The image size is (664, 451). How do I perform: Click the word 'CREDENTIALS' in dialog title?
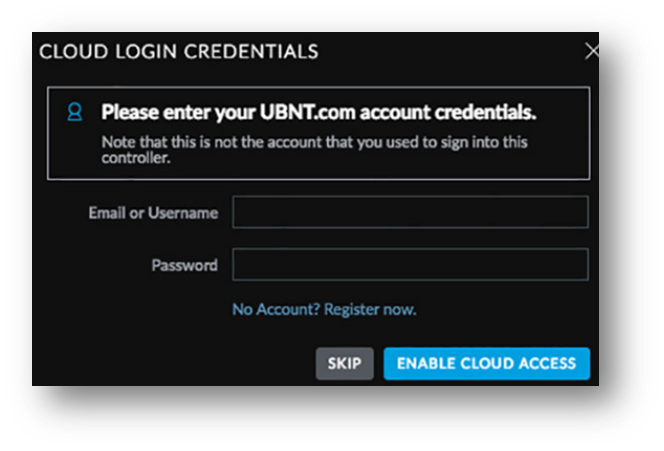251,52
